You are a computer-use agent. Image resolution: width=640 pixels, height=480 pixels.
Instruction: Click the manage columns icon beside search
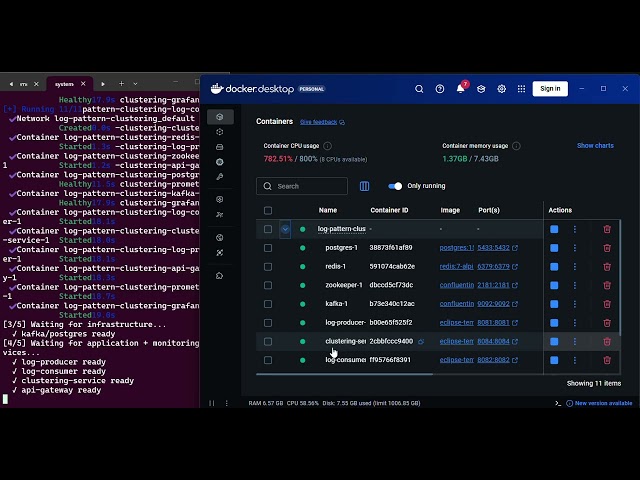[364, 186]
